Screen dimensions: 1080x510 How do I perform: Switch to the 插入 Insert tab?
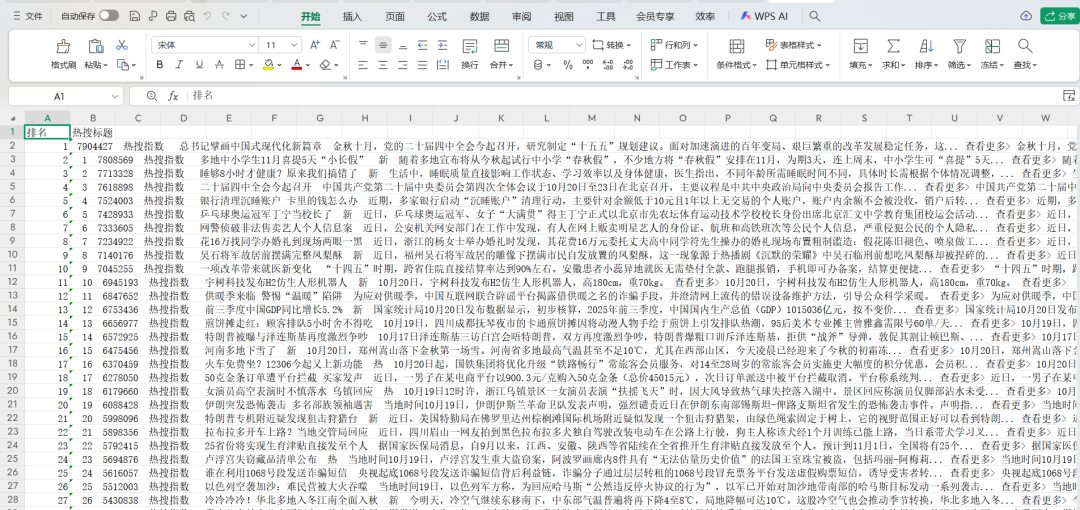pyautogui.click(x=353, y=16)
